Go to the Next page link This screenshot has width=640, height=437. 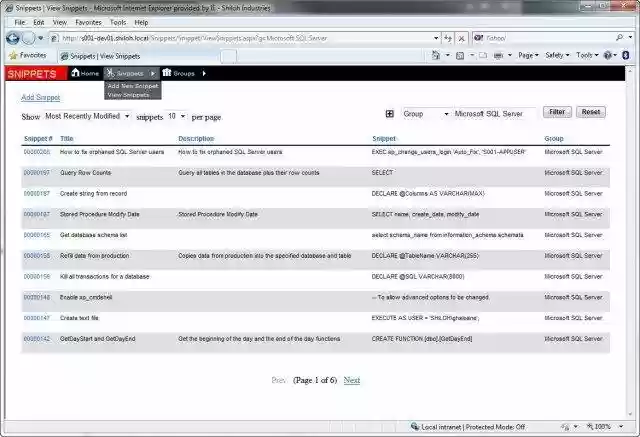(351, 380)
